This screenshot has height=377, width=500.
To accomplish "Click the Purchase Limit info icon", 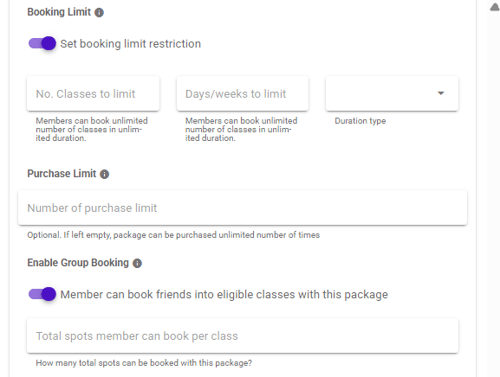I will tap(104, 174).
